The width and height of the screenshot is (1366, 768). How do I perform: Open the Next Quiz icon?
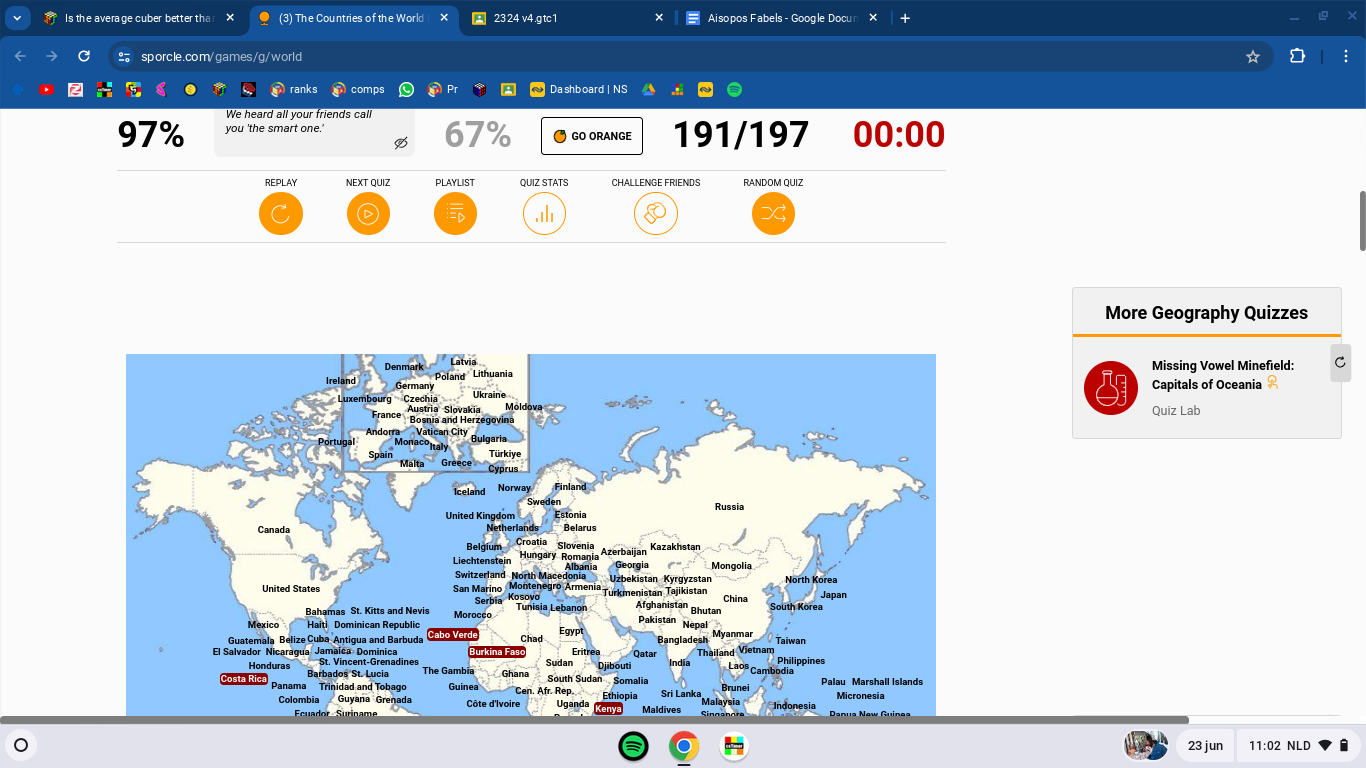[368, 213]
